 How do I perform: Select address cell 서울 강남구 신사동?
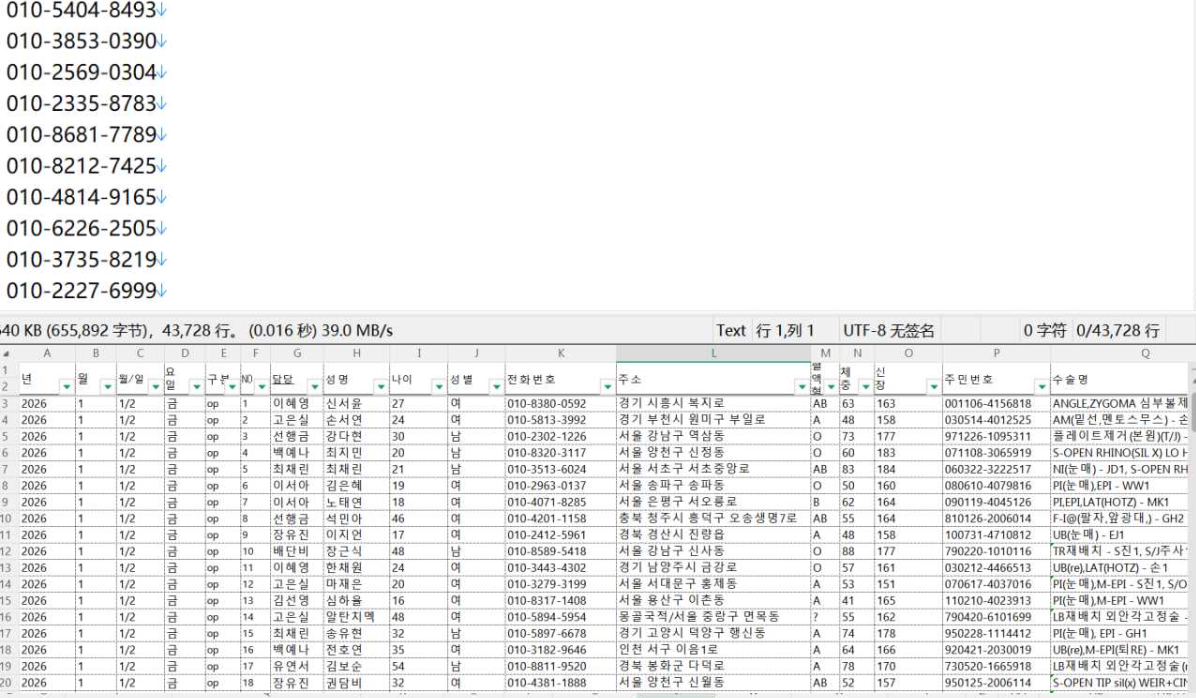(713, 552)
